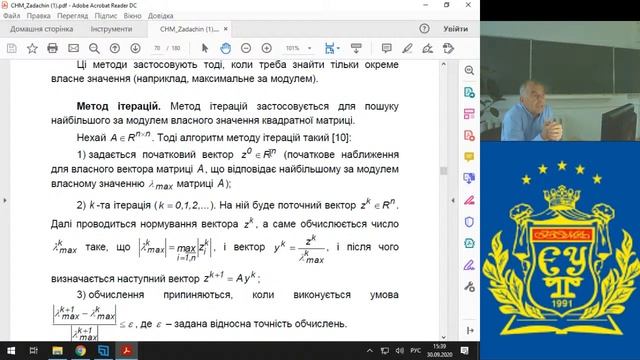Open the Вікно menu
Screen dimensions: 640x360
click(x=132, y=16)
